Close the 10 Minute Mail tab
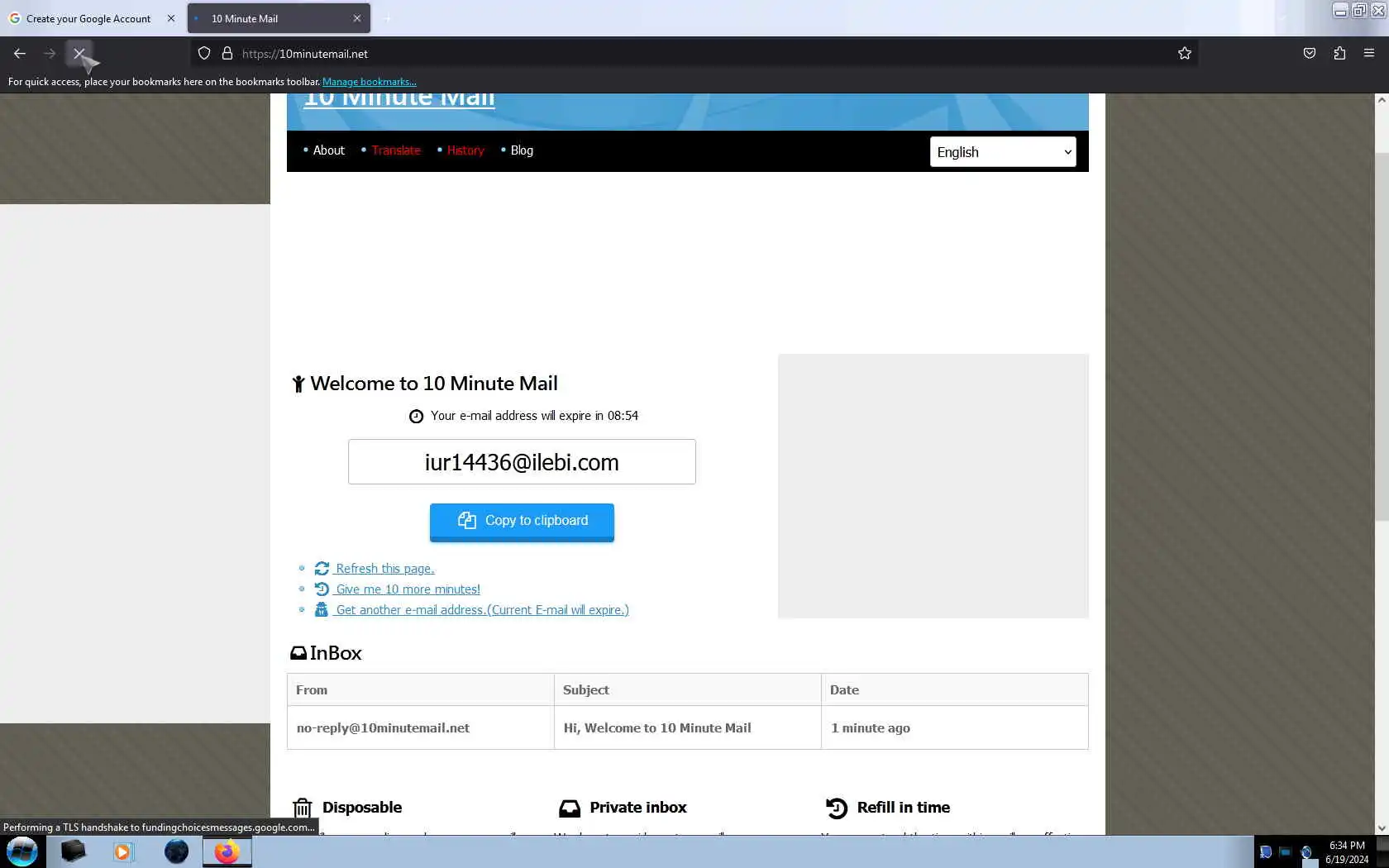The image size is (1389, 868). point(357,18)
